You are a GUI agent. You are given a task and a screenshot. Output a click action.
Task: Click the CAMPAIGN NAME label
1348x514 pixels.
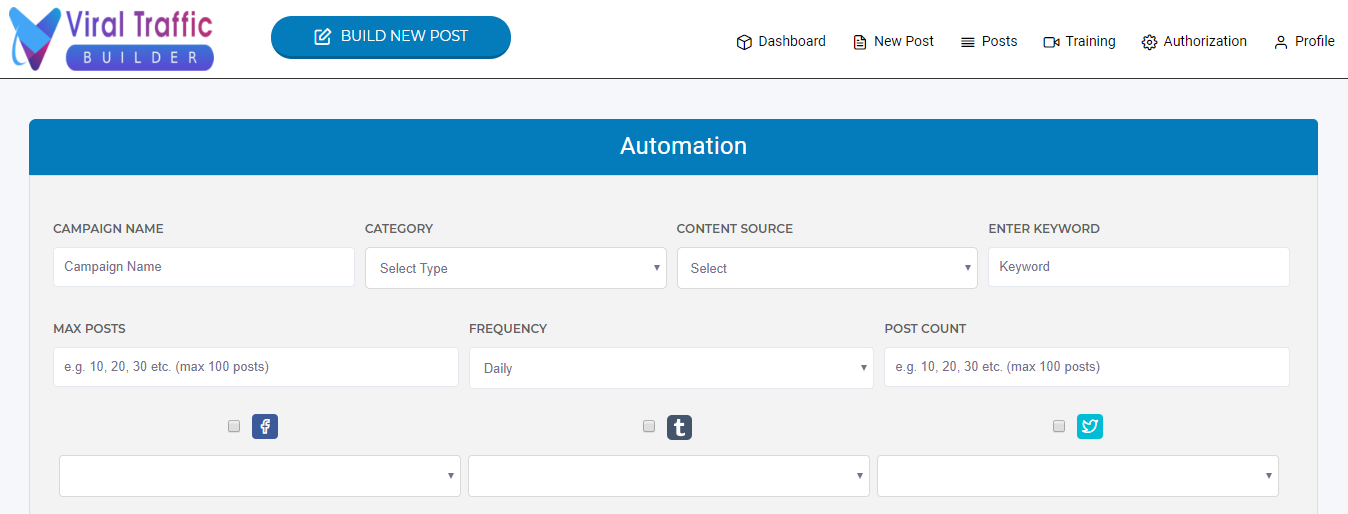pos(108,229)
